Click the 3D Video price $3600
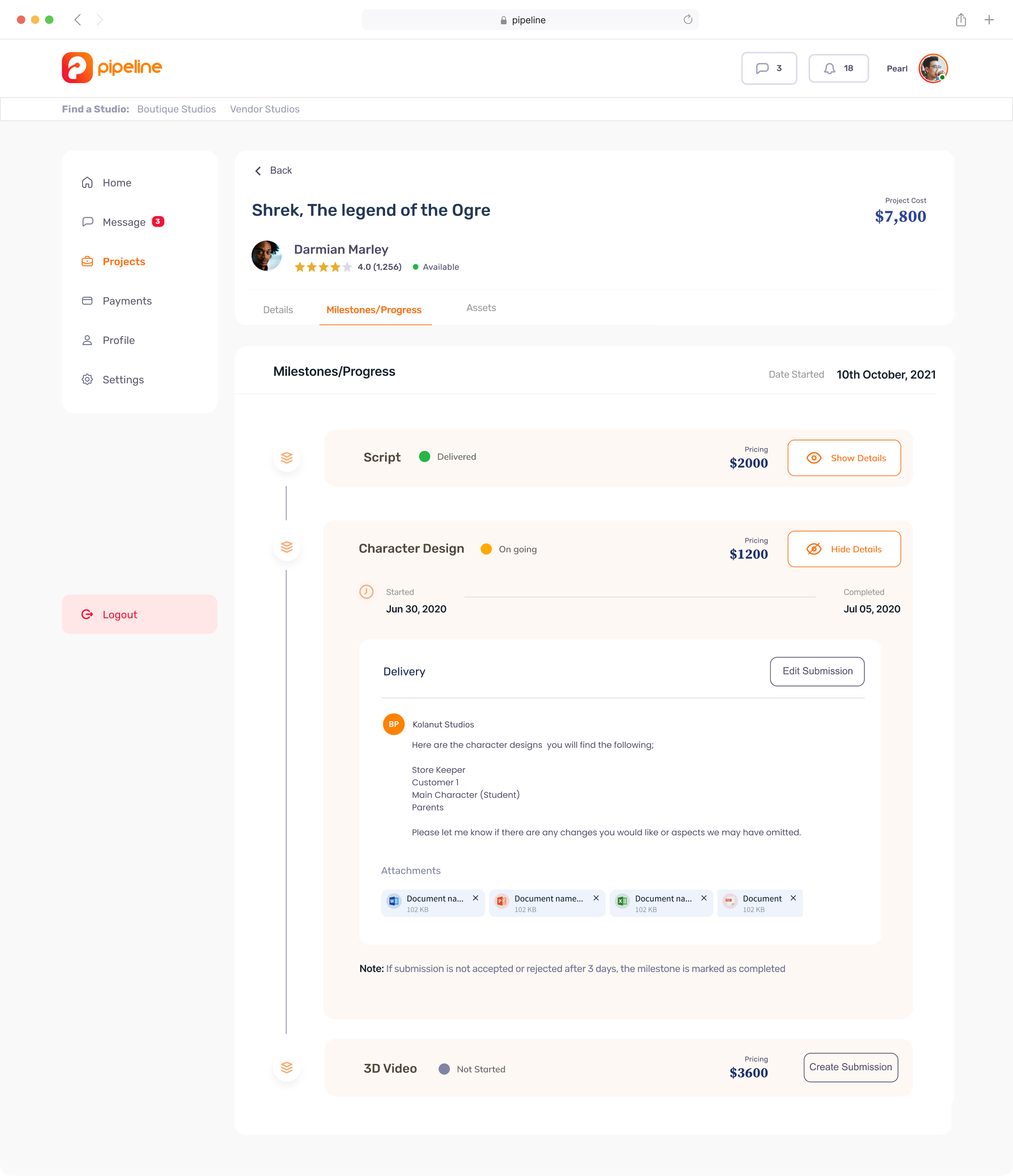1013x1176 pixels. coord(748,1073)
